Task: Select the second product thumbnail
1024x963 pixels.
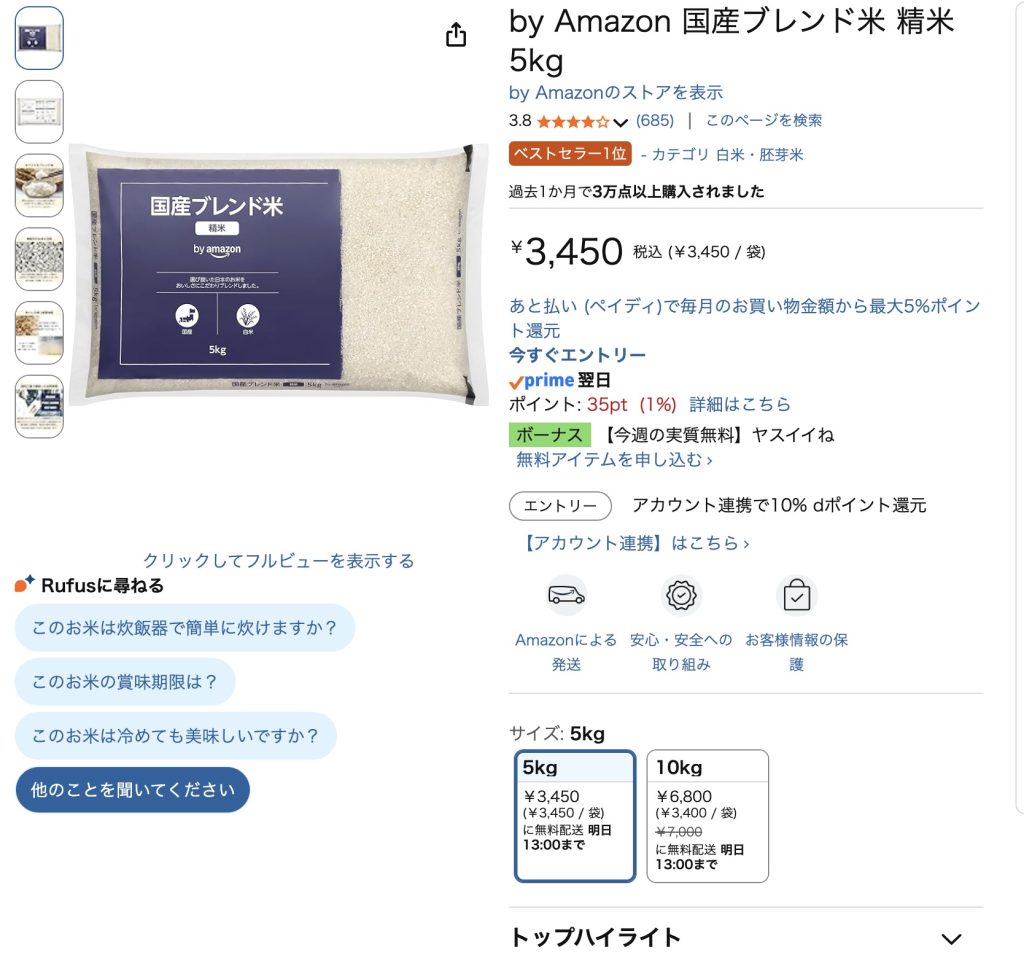Action: pos(39,112)
